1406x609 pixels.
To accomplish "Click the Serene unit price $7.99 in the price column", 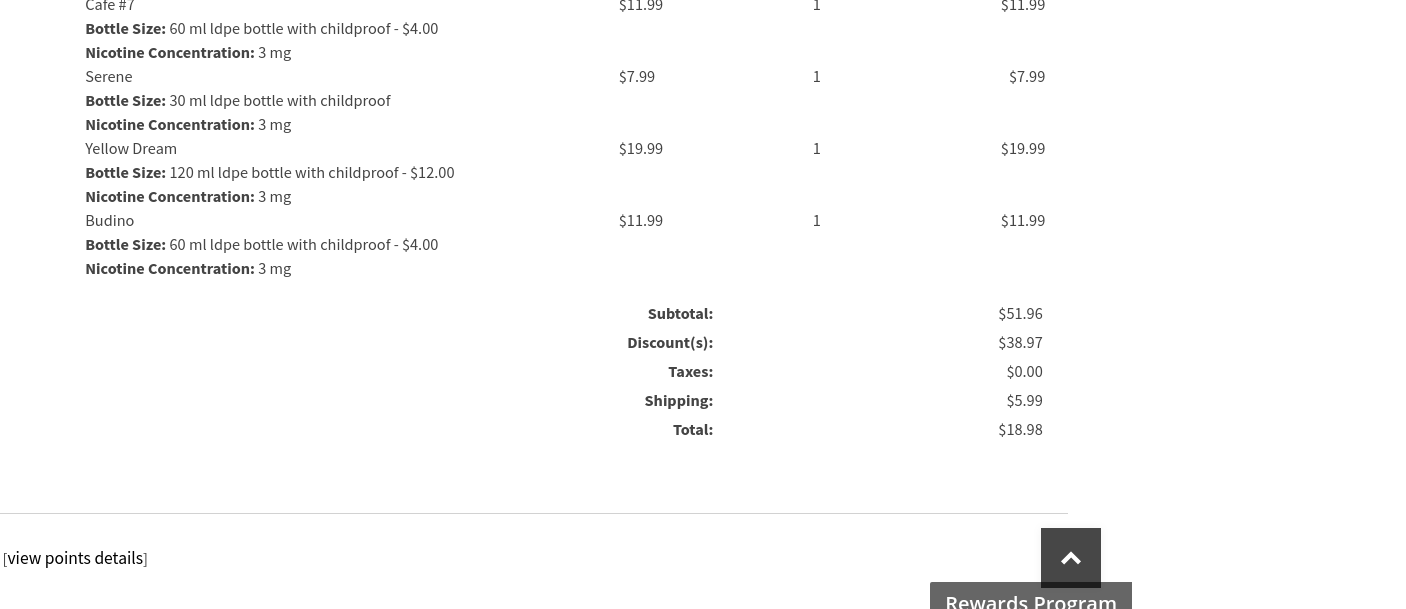I will point(637,76).
